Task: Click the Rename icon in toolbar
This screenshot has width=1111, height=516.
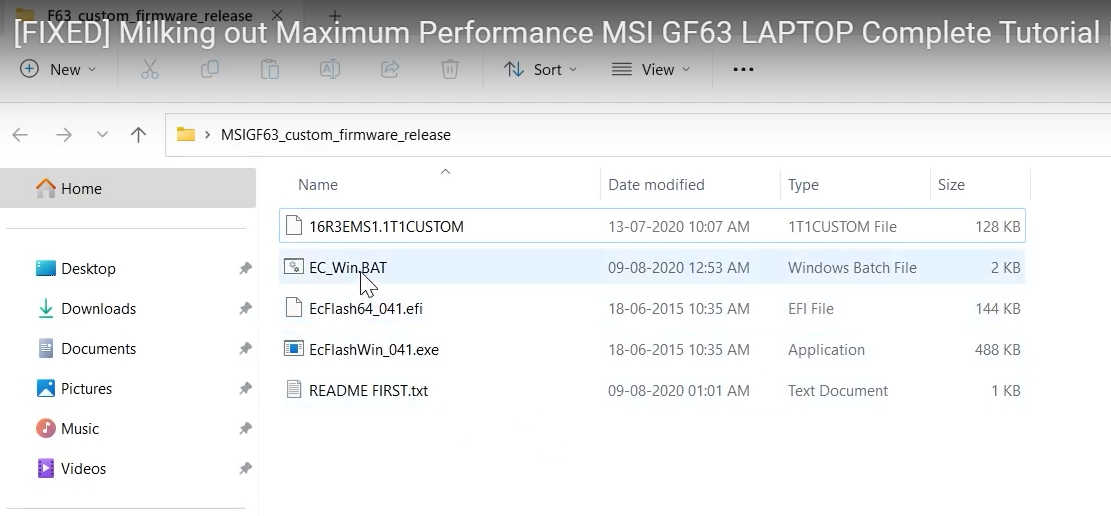Action: 329,69
